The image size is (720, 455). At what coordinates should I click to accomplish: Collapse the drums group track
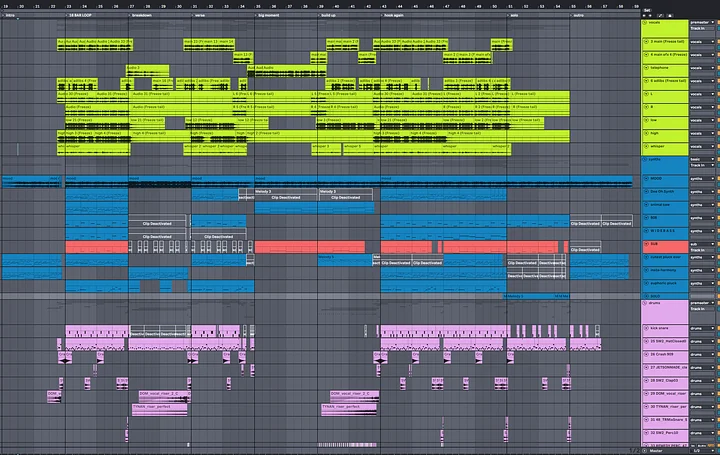[645, 303]
